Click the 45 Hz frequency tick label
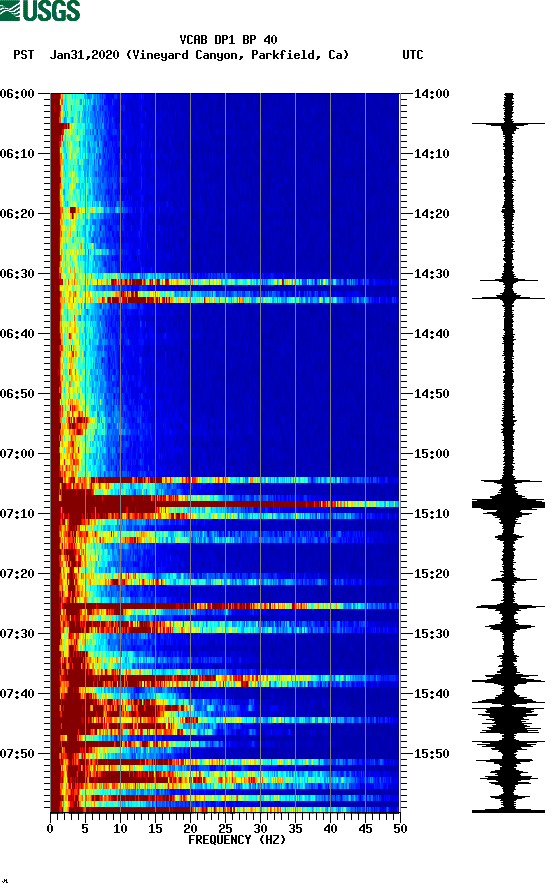This screenshot has width=552, height=892. click(x=365, y=829)
